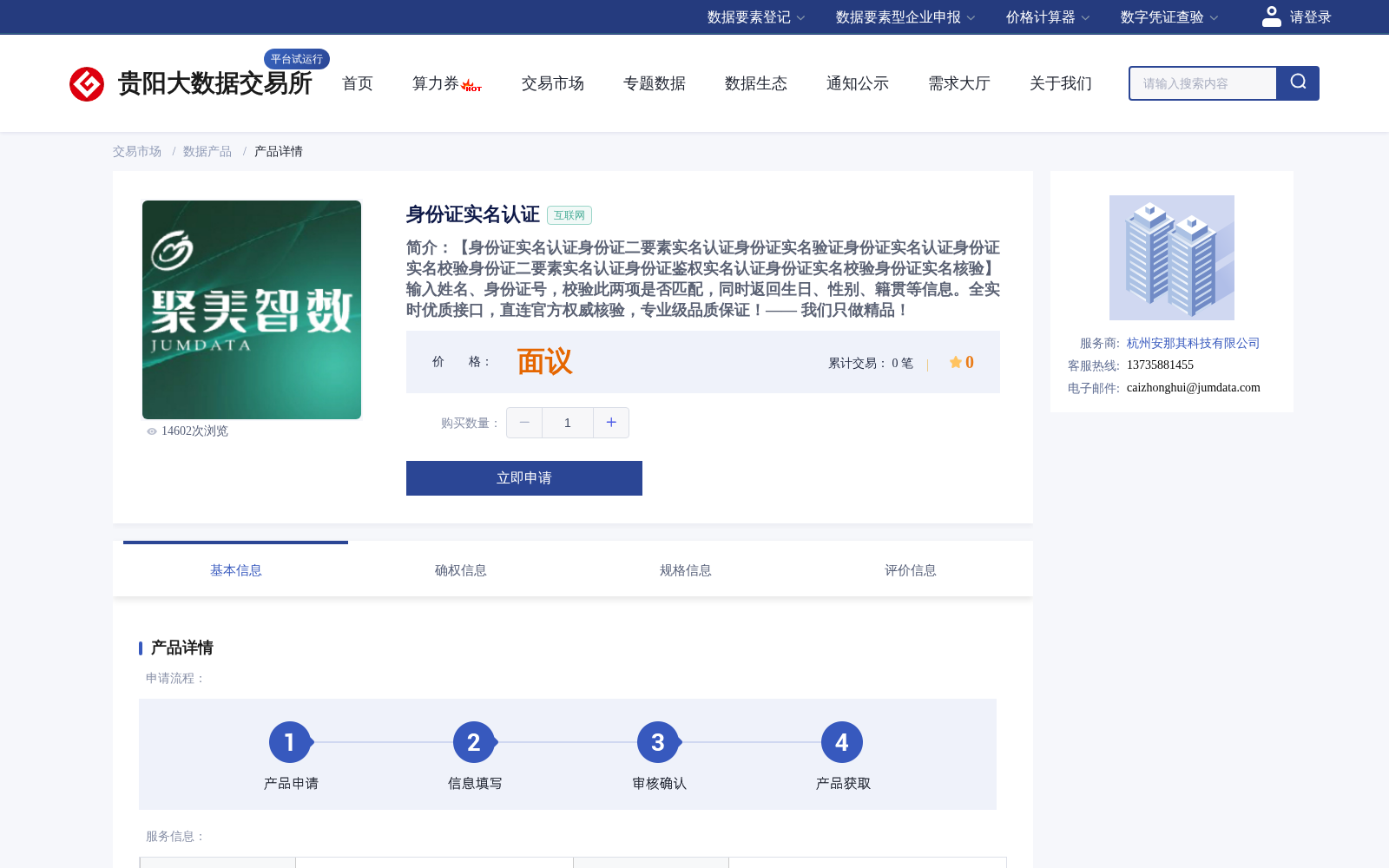Decrease purchase quantity with minus button
The height and width of the screenshot is (868, 1389).
point(524,423)
